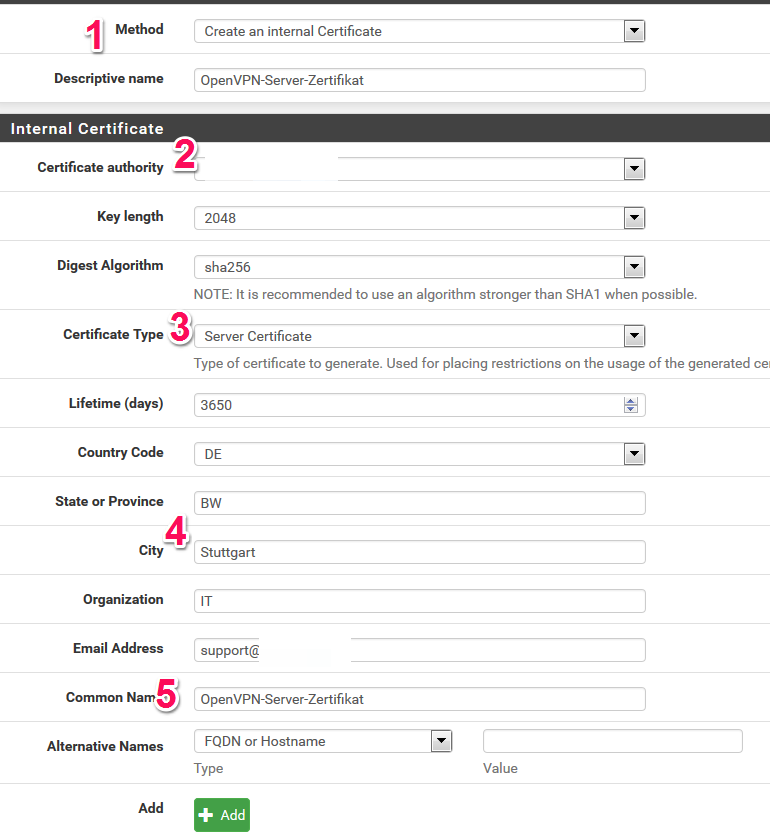Click the Lifetime (days) number field

[x=420, y=405]
